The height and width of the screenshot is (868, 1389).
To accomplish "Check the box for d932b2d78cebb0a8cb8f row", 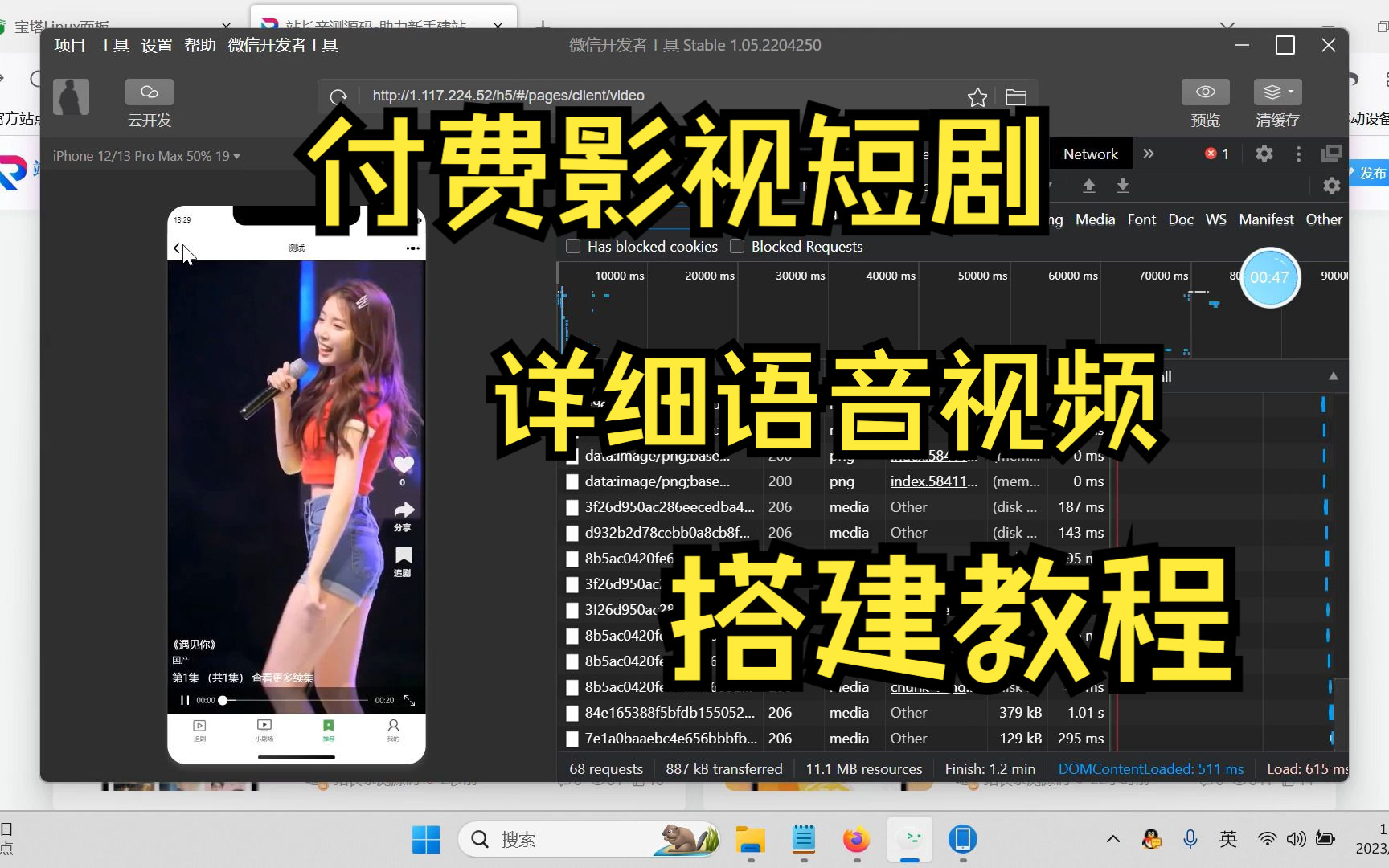I will 572,533.
